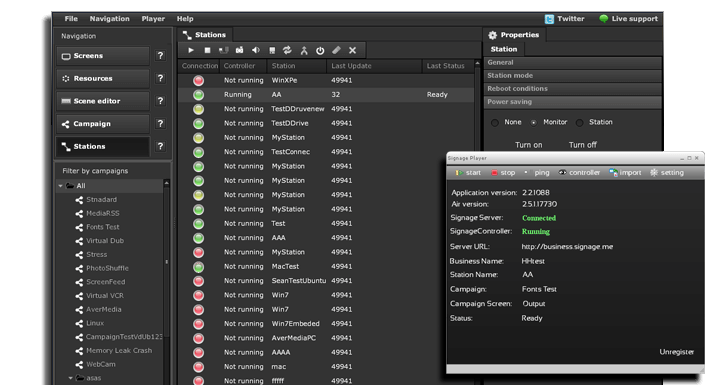Image resolution: width=711 pixels, height=385 pixels.
Task: Open the Navigation menu
Action: point(109,19)
